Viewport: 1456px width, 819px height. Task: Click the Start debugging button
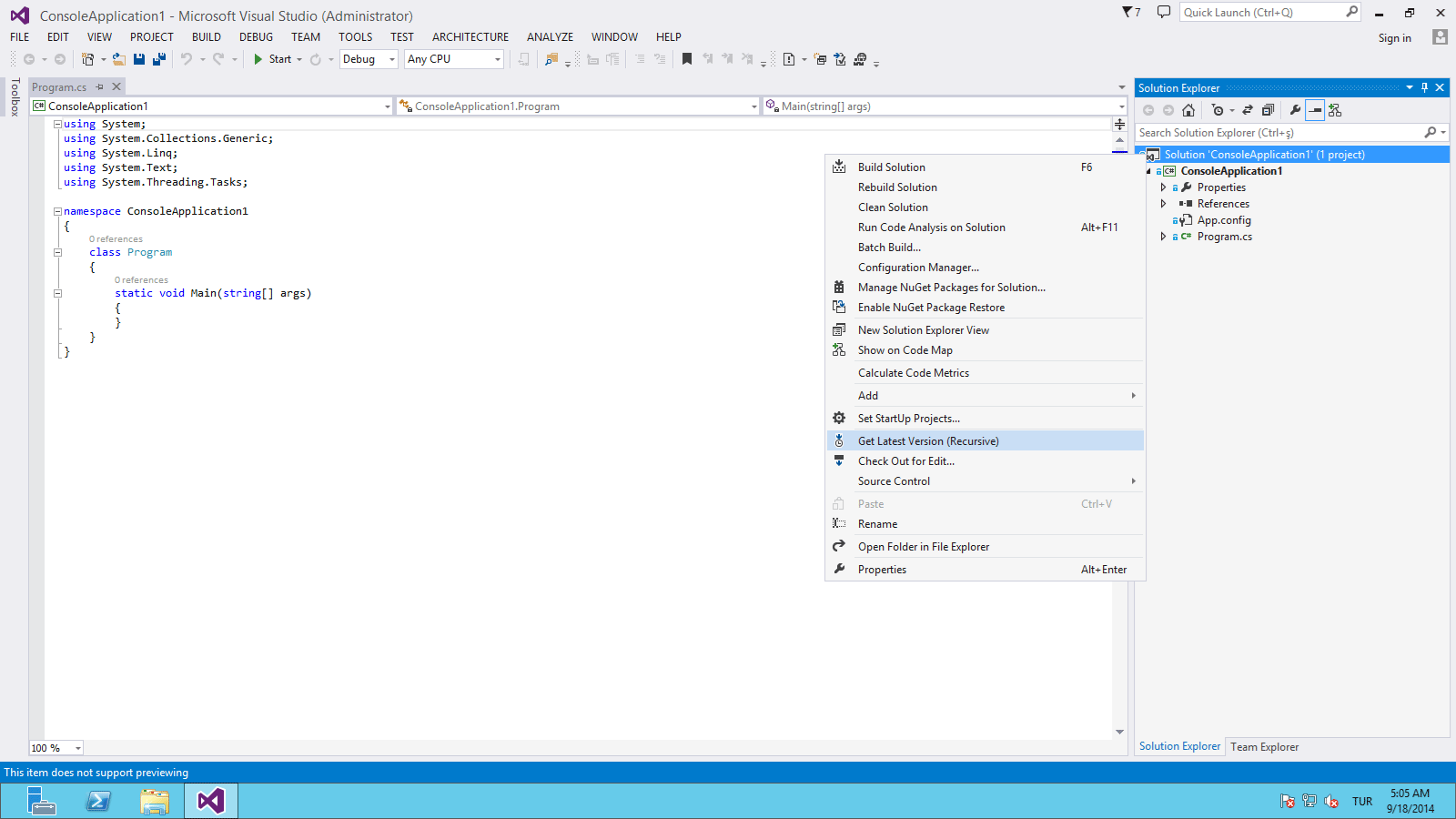272,59
